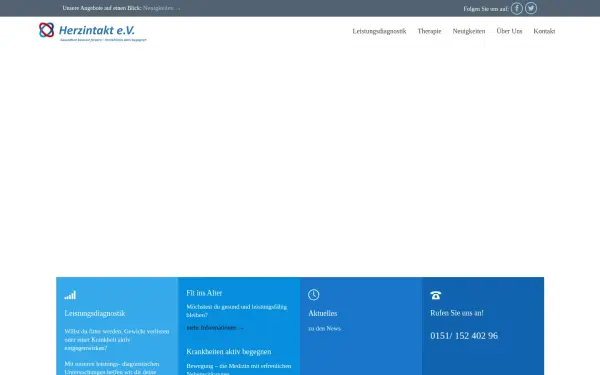Click the Aktuelles heading
This screenshot has height=375, width=600.
[x=323, y=313]
